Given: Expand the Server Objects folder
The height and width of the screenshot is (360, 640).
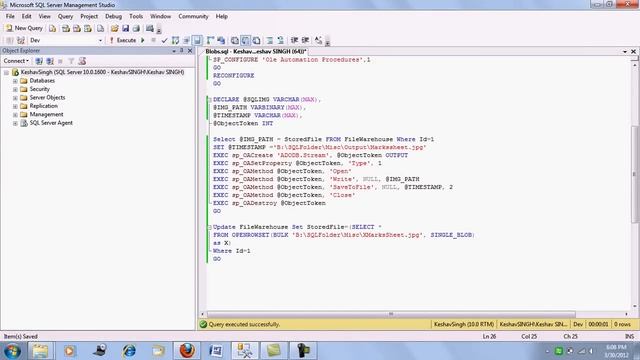Looking at the screenshot, I should 15,98.
